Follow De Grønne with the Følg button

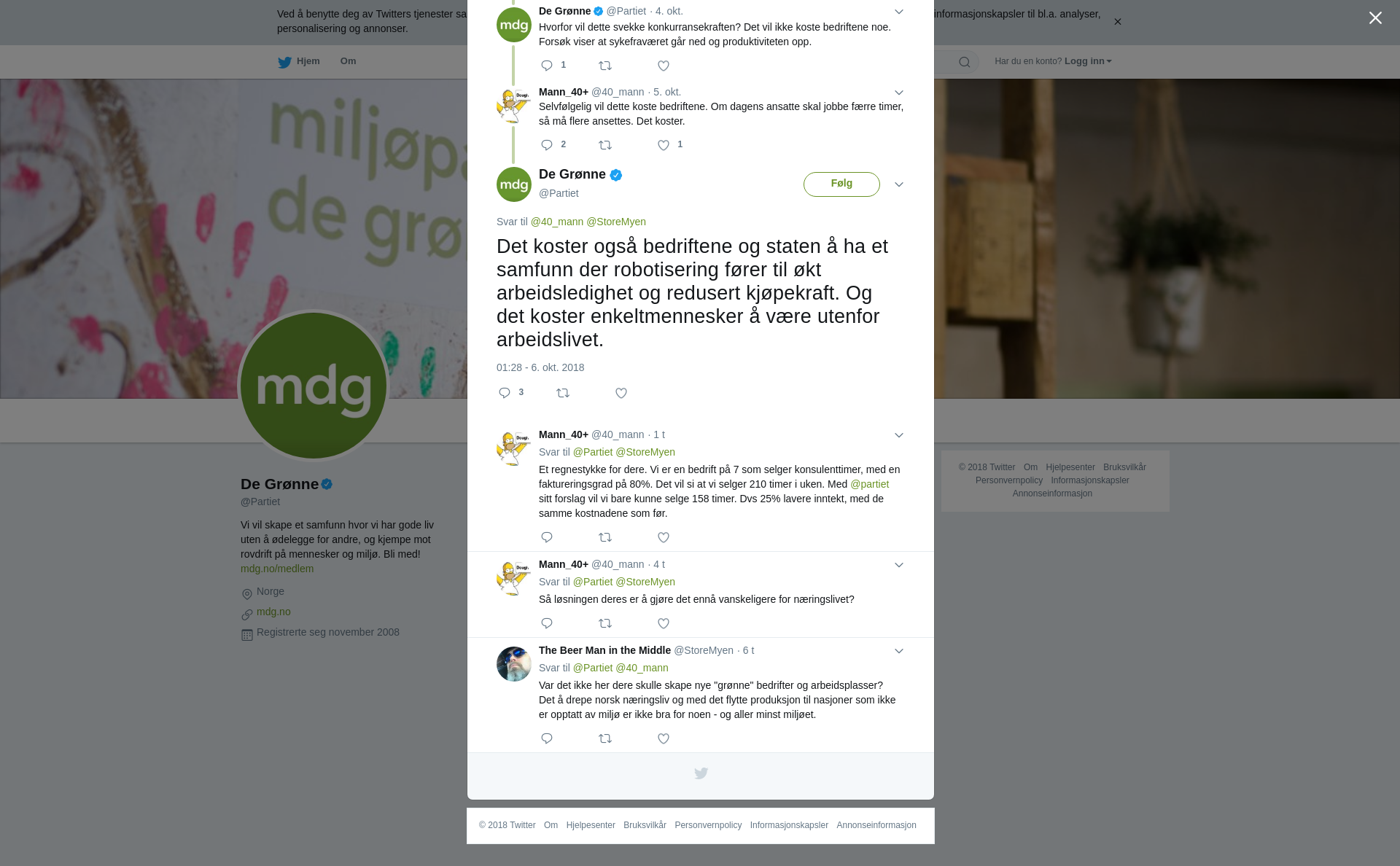point(841,184)
